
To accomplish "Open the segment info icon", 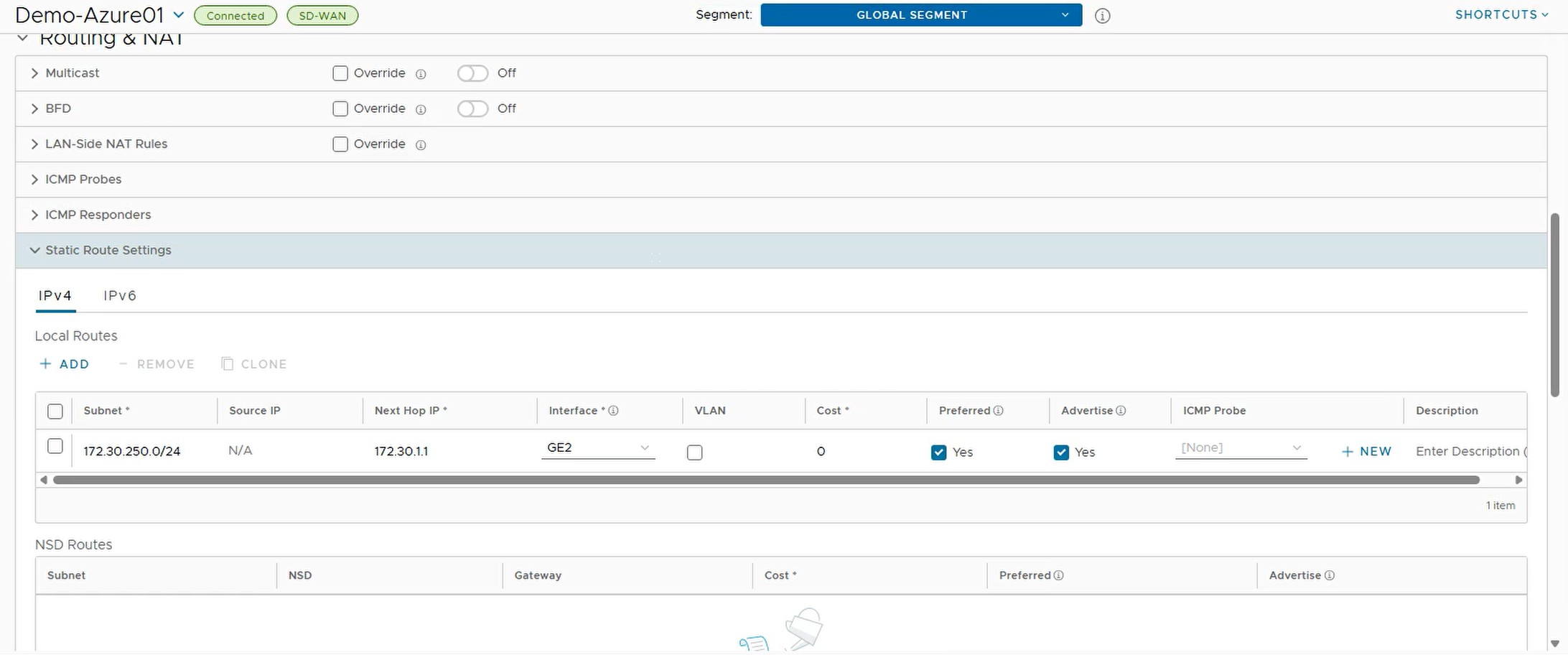I will click(x=1102, y=16).
